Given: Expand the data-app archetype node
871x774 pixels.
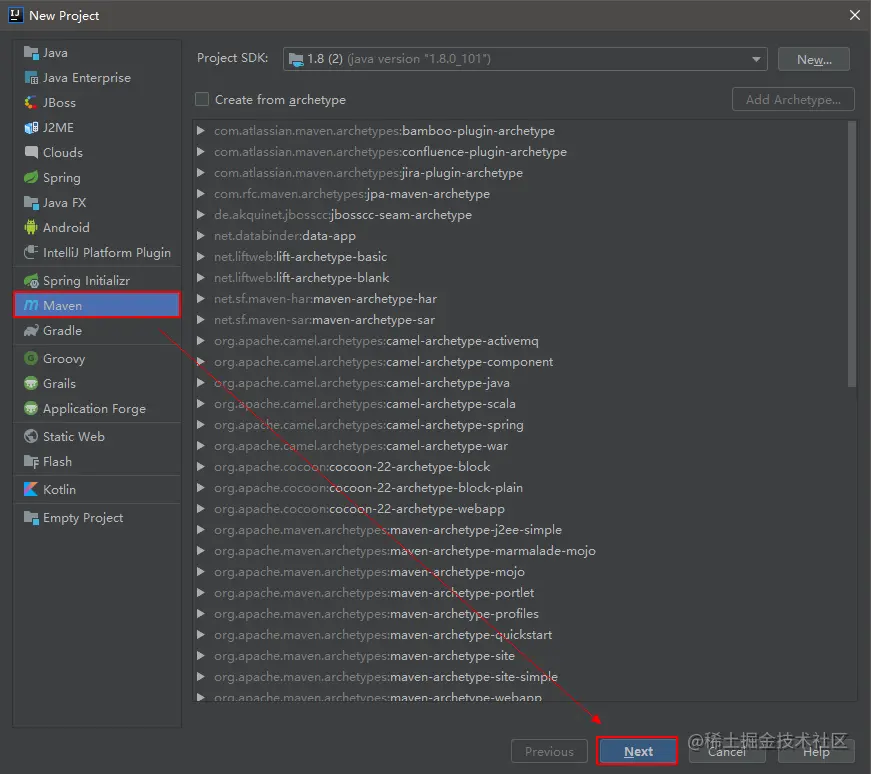Looking at the screenshot, I should pyautogui.click(x=201, y=236).
